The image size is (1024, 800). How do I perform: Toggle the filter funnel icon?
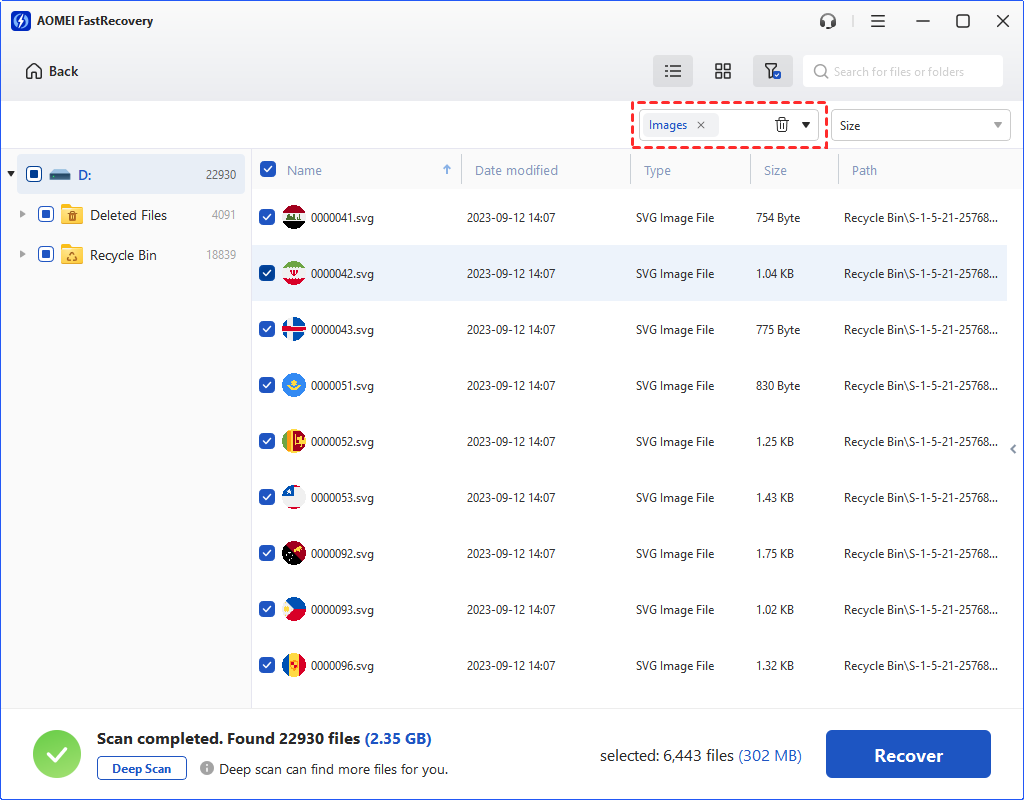pyautogui.click(x=772, y=71)
